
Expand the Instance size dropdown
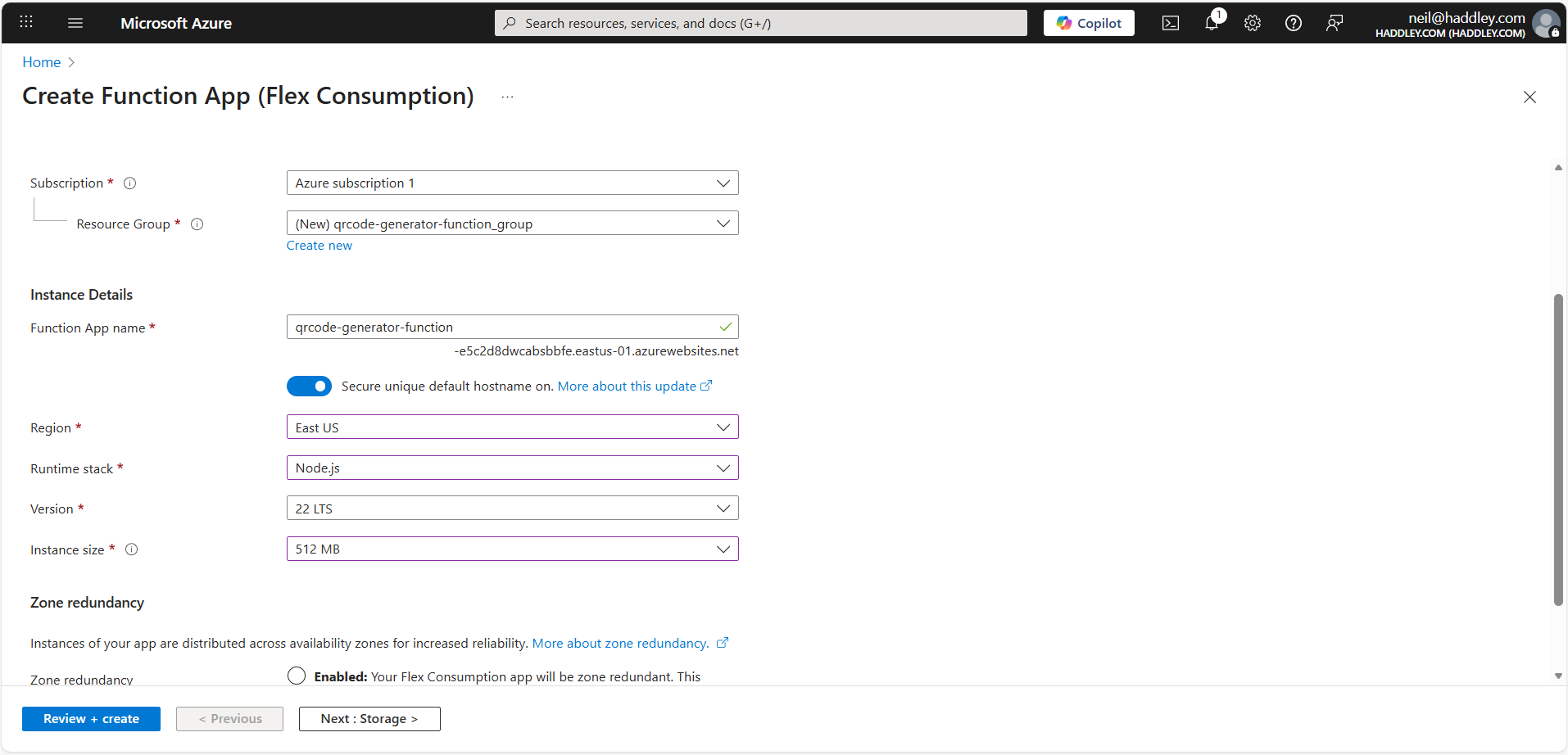click(x=512, y=549)
